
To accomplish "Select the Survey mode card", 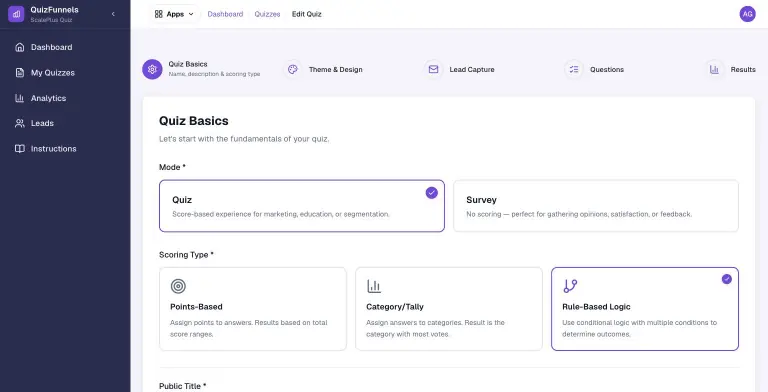I will (596, 206).
